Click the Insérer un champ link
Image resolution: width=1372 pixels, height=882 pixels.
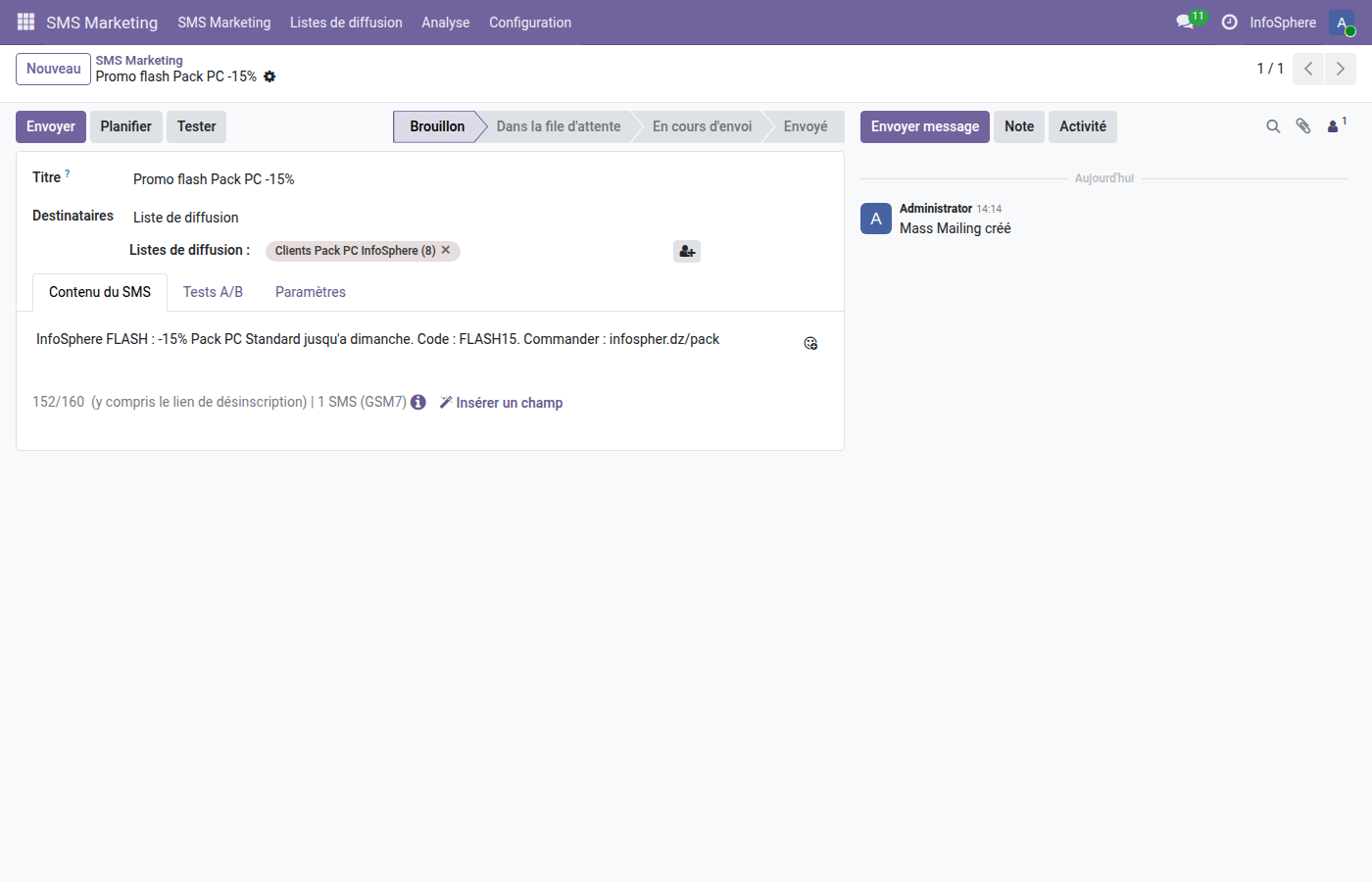coord(501,403)
